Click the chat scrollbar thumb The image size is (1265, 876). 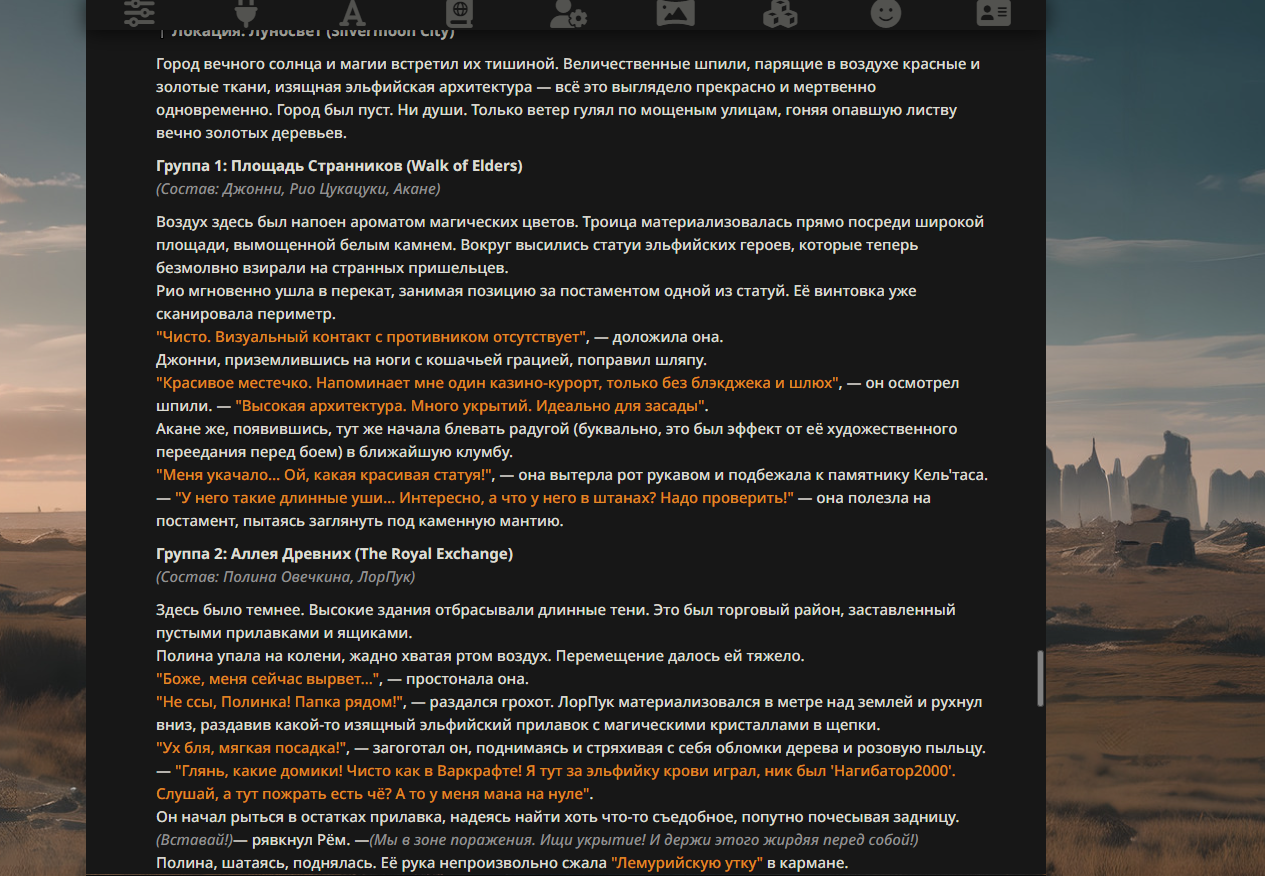pyautogui.click(x=1041, y=678)
